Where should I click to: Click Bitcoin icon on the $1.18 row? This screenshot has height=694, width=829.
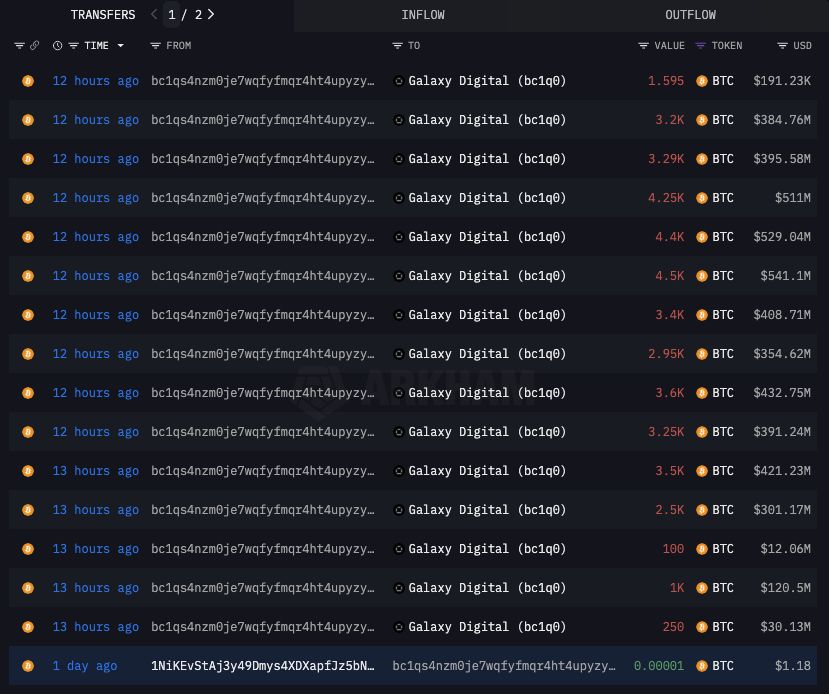28,666
